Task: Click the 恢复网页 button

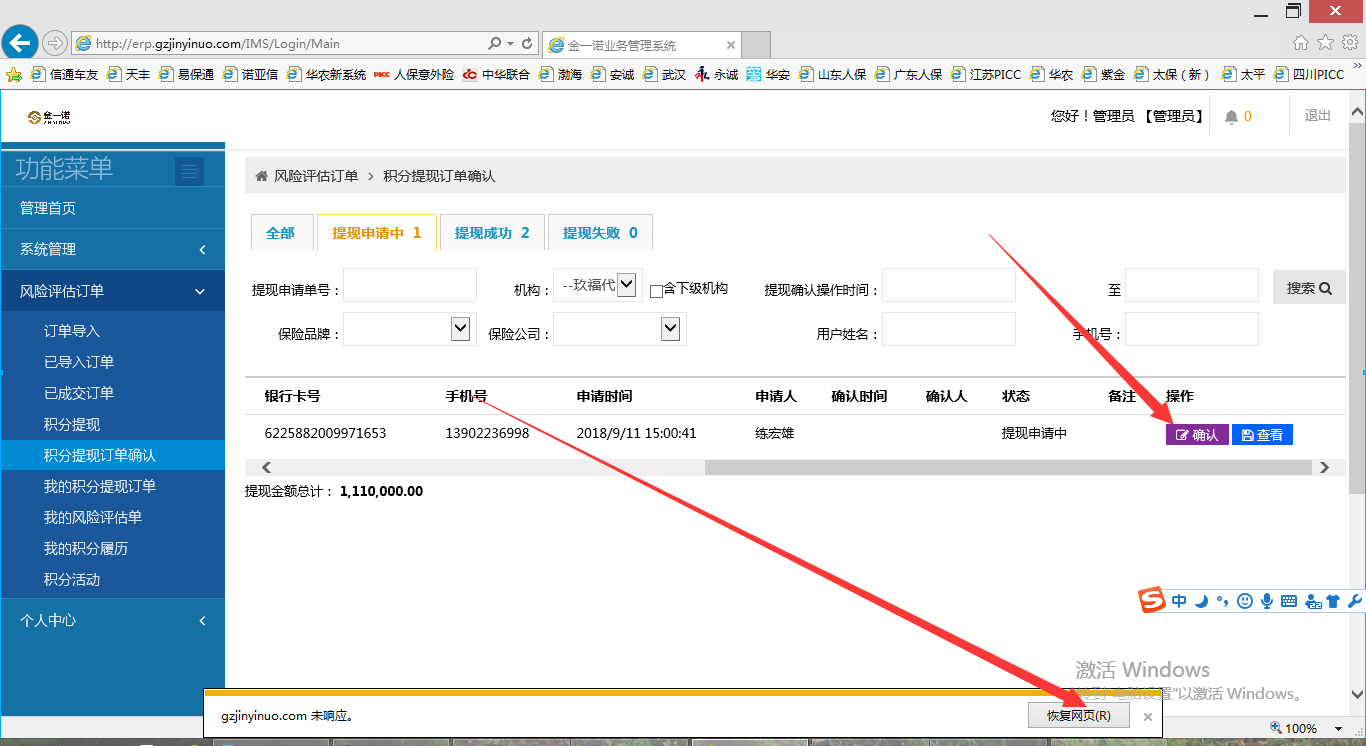Action: pos(1078,715)
